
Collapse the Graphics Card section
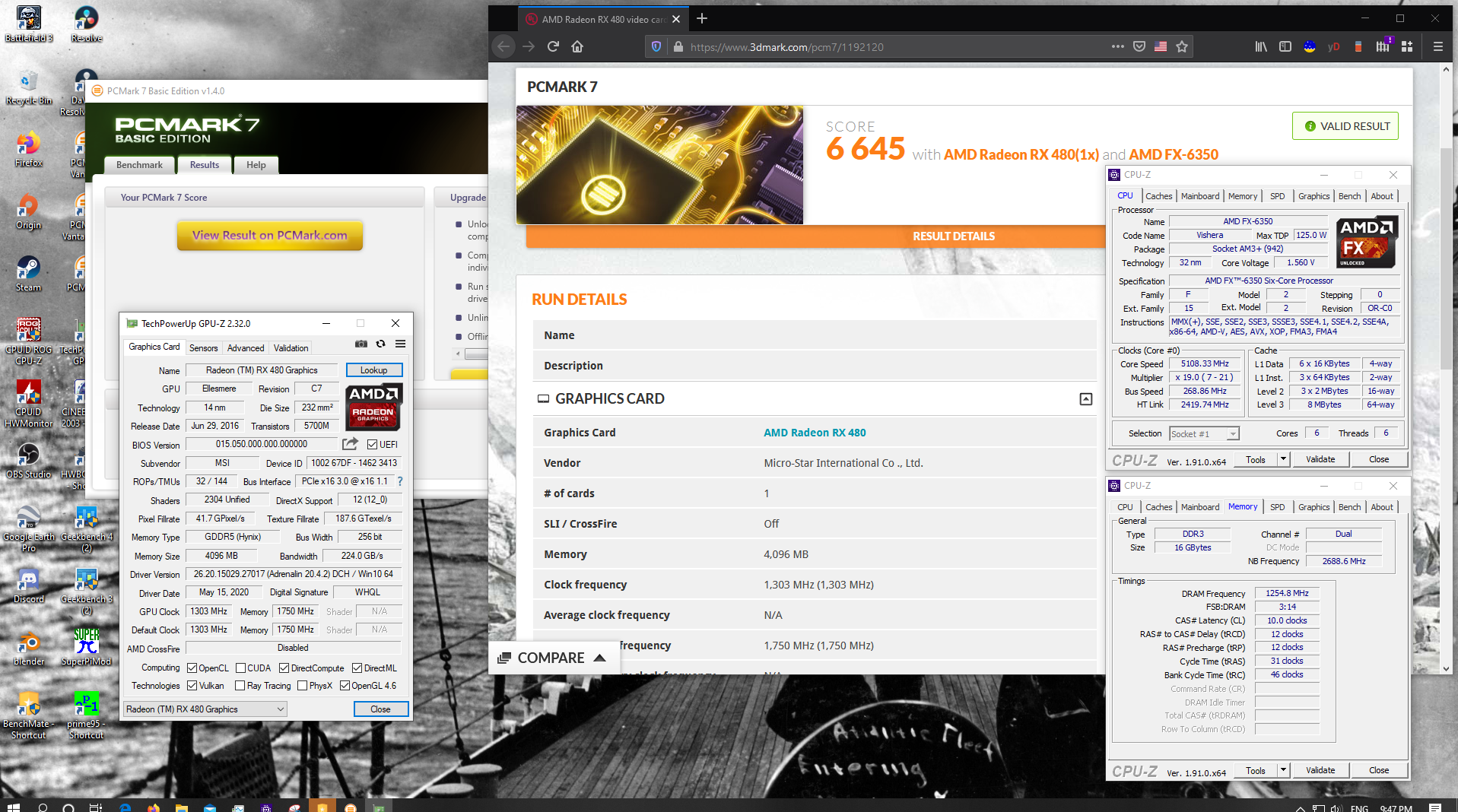tap(1086, 399)
